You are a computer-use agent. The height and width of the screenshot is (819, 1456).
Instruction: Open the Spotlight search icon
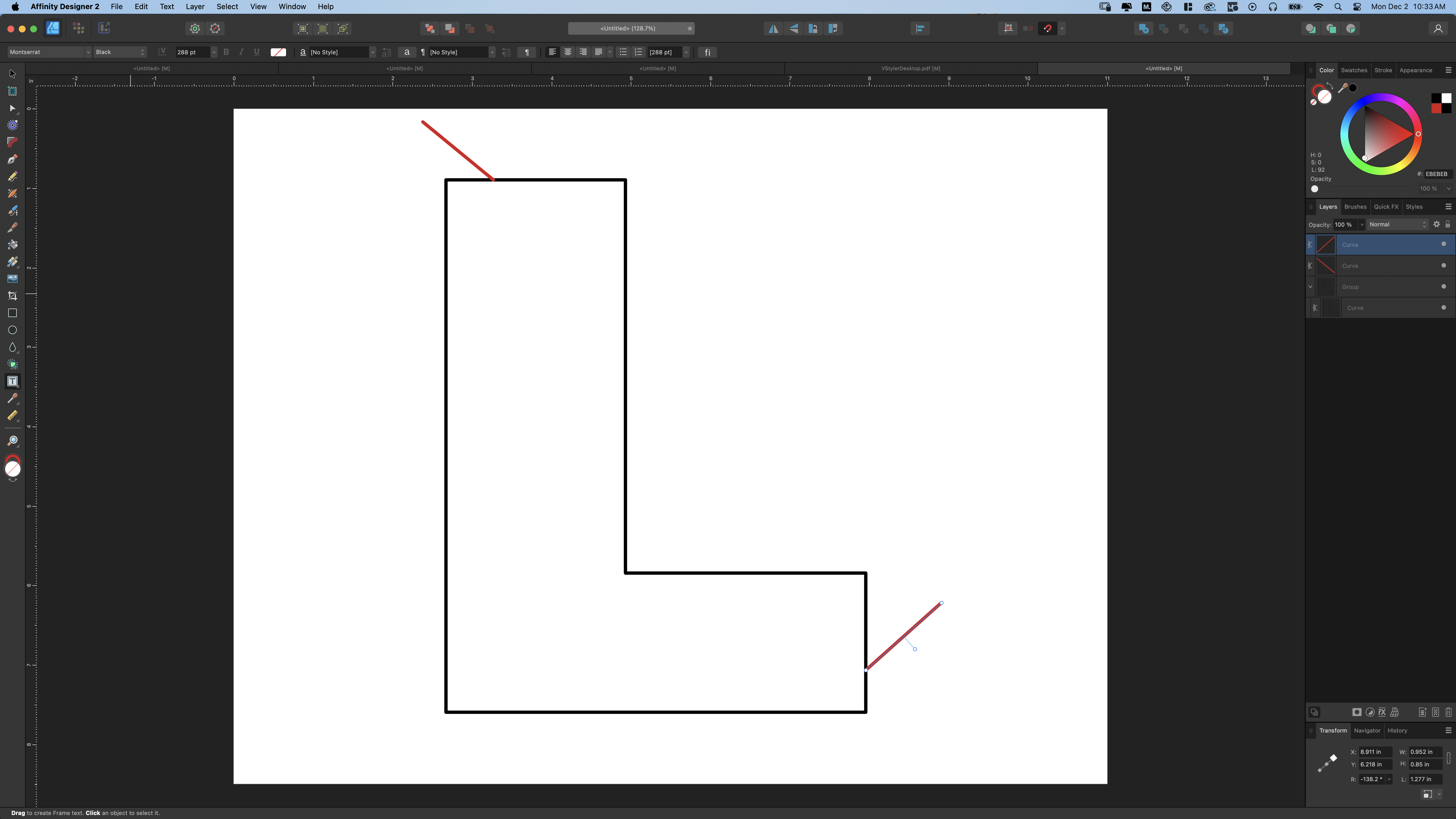1337,7
